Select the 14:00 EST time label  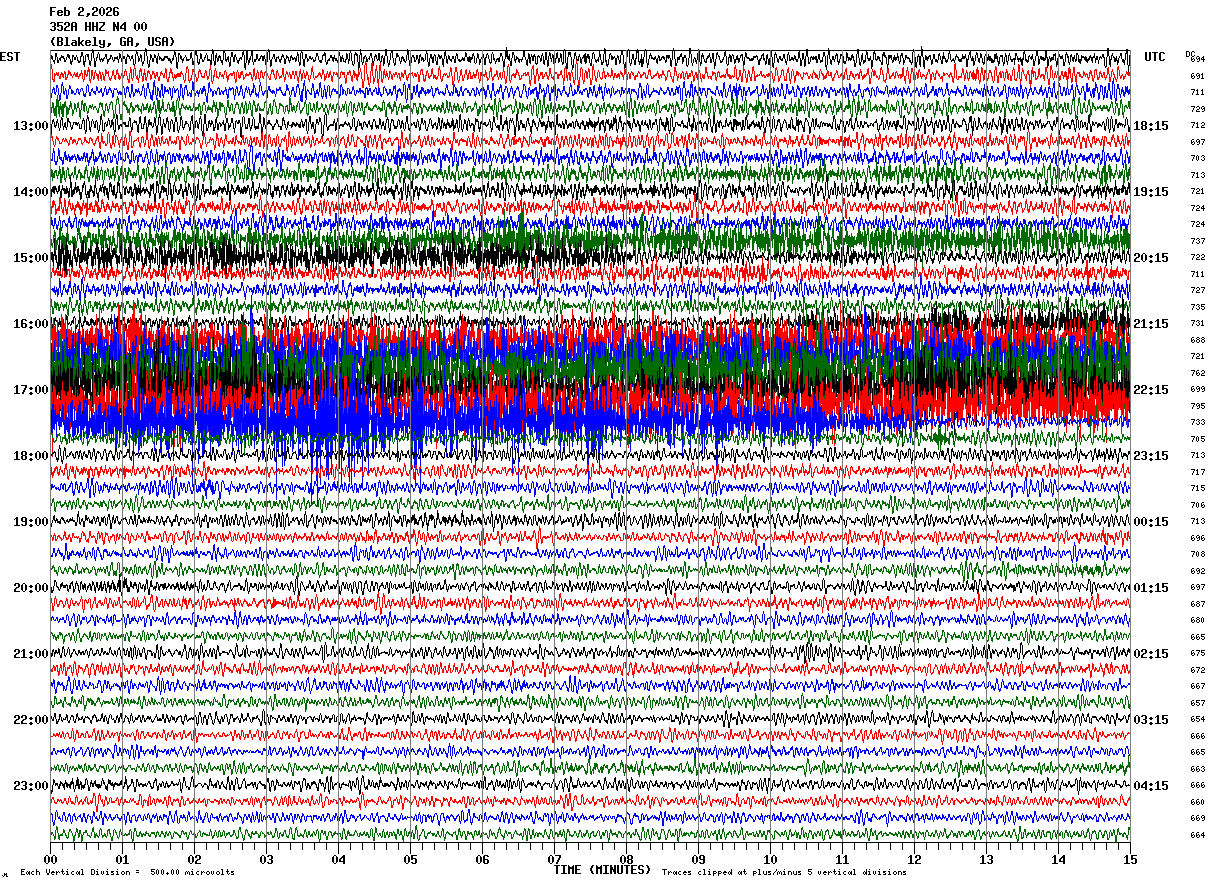31,192
